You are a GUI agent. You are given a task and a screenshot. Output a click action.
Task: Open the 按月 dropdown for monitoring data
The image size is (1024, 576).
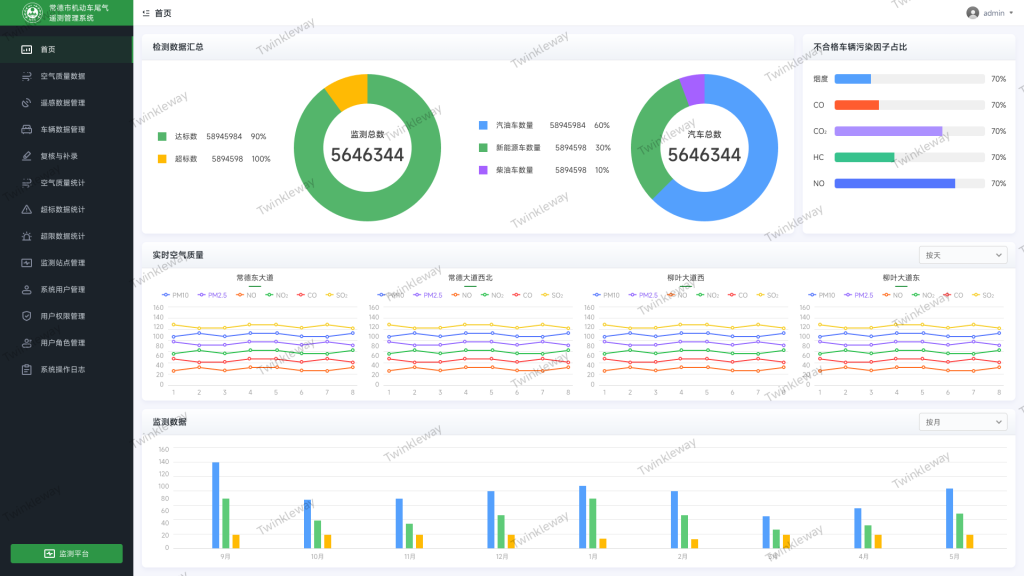tap(963, 422)
